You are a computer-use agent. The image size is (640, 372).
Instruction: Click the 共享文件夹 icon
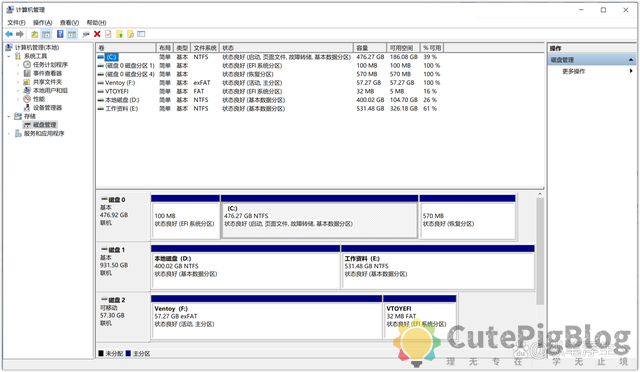pos(27,82)
